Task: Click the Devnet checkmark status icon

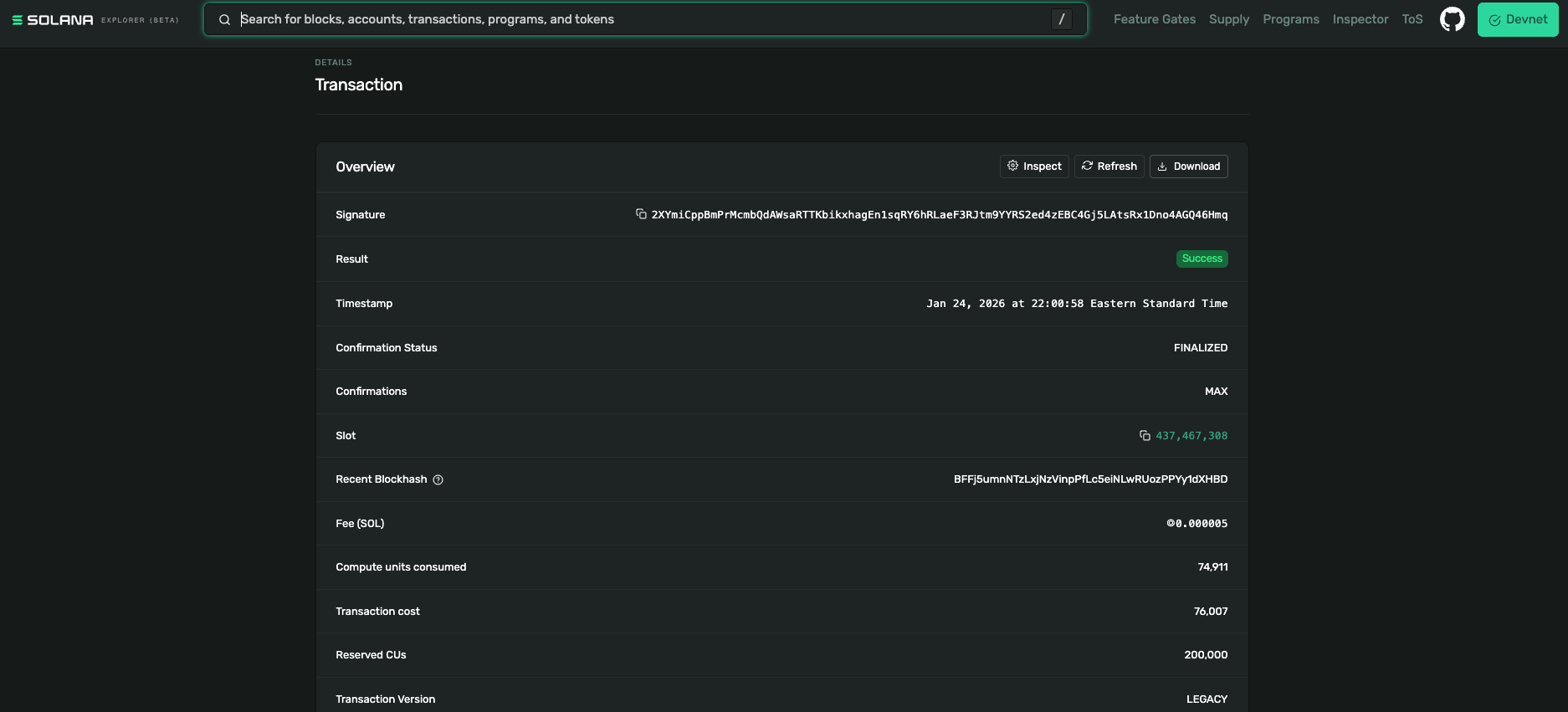Action: 1494,20
